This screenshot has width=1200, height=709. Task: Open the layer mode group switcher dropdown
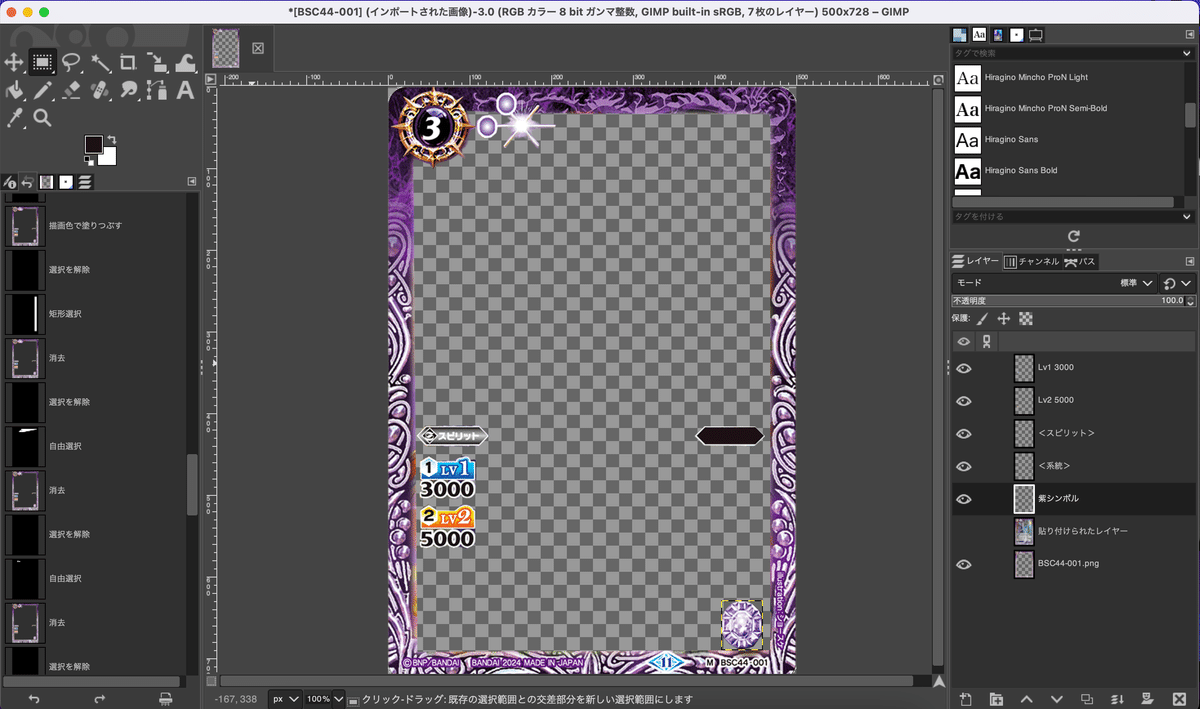point(1177,283)
